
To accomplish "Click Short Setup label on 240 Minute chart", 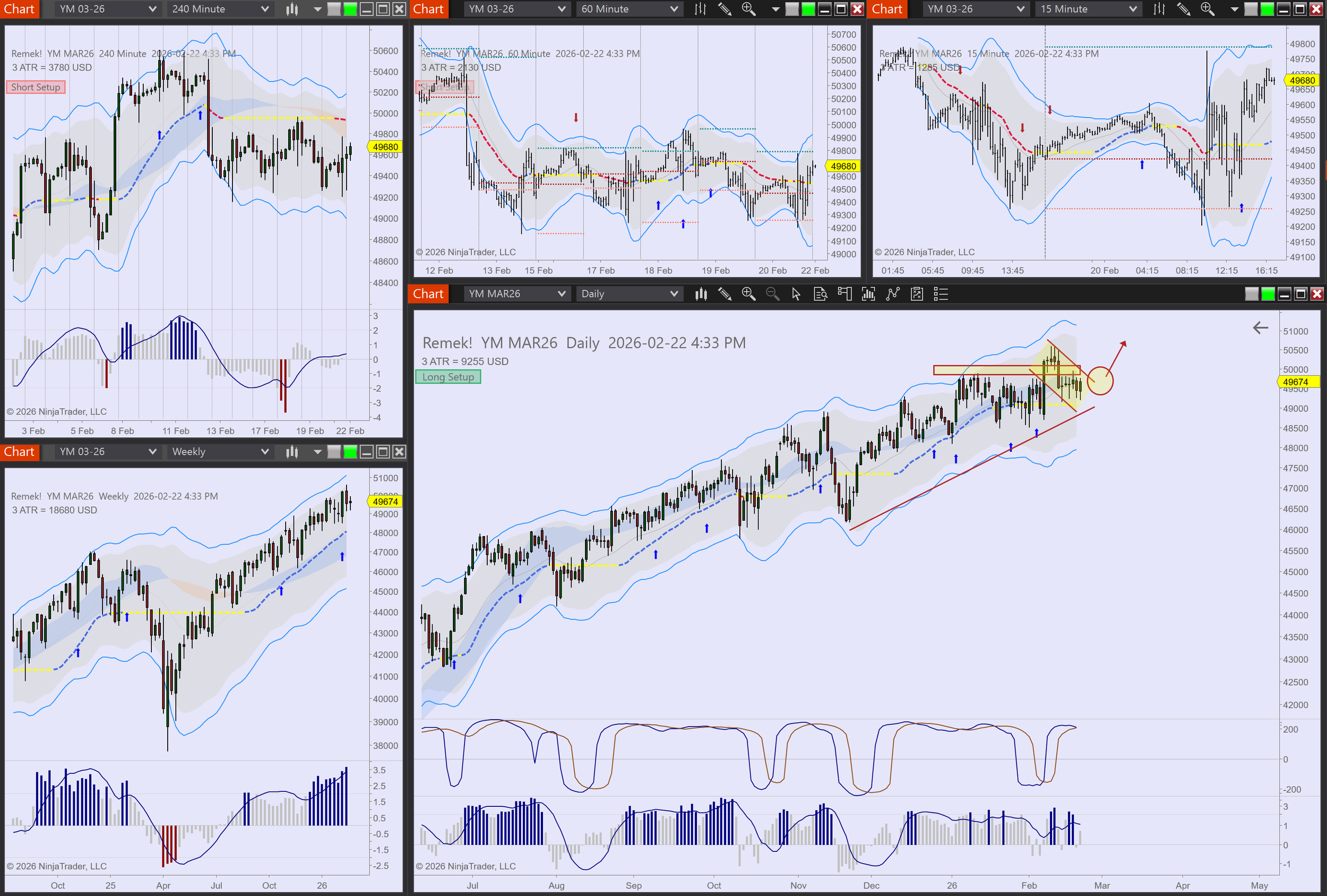I will click(36, 87).
